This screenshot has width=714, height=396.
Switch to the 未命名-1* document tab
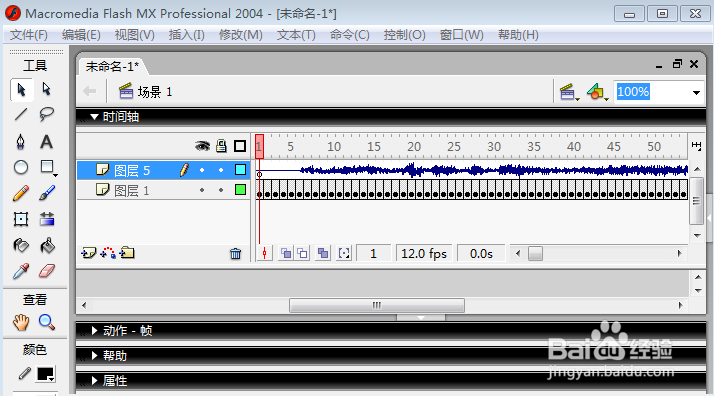[112, 67]
